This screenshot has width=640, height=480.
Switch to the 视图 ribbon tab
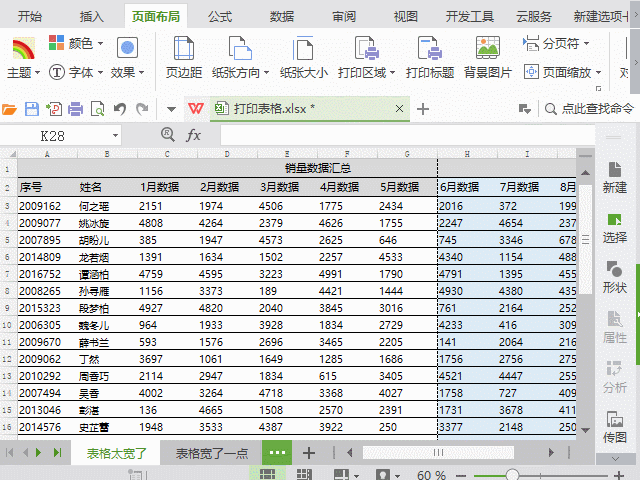[405, 17]
